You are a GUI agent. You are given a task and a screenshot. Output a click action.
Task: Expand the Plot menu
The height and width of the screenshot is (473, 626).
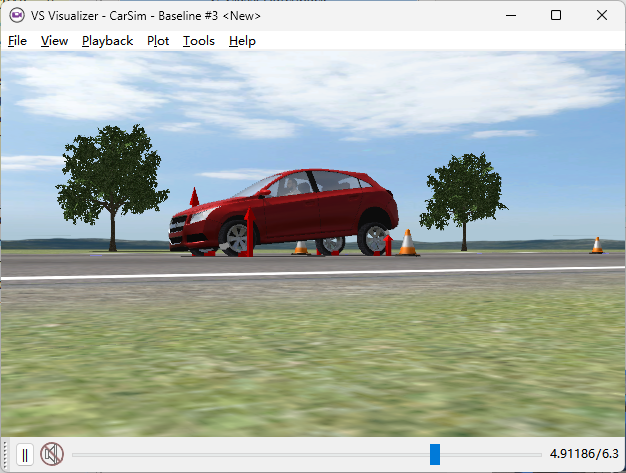coord(158,41)
